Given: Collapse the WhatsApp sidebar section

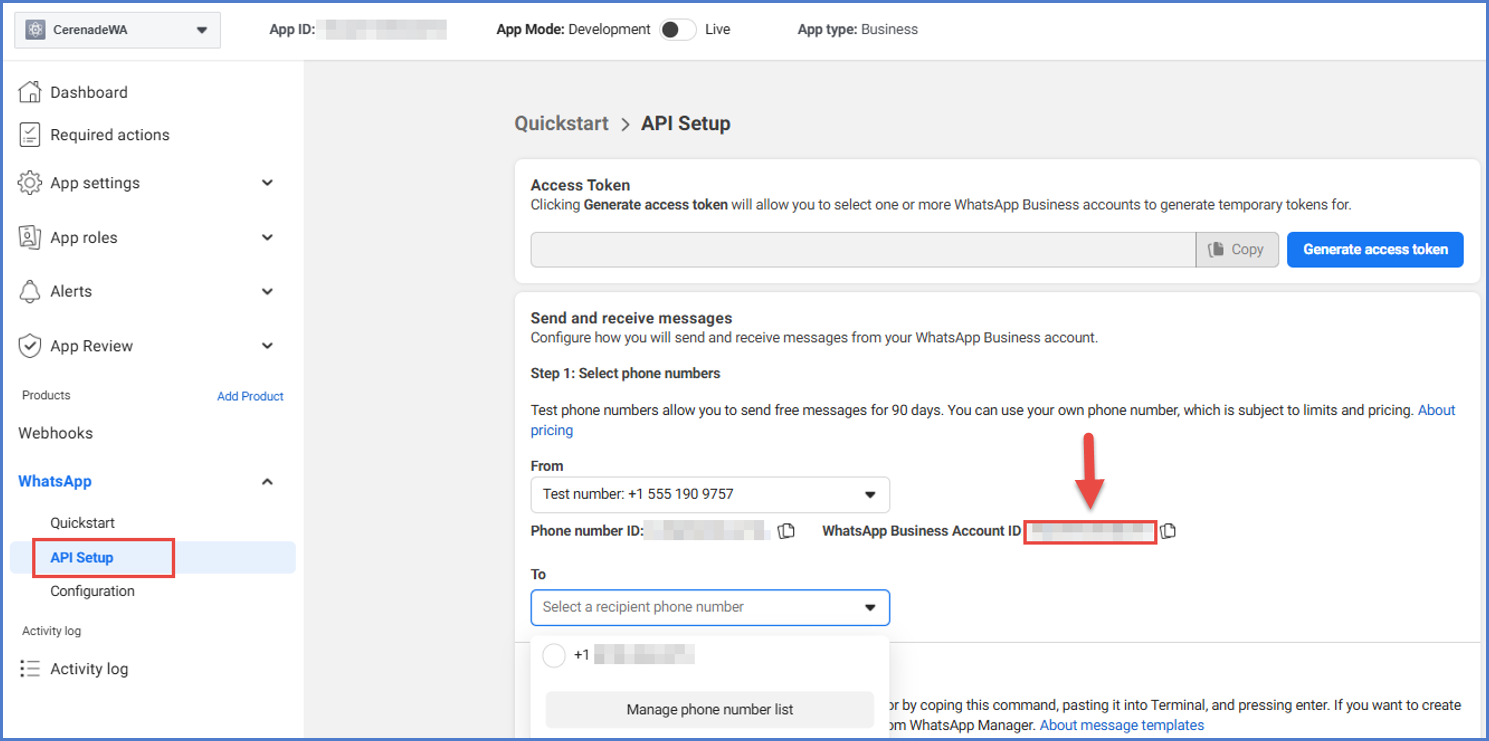Looking at the screenshot, I should click(267, 482).
